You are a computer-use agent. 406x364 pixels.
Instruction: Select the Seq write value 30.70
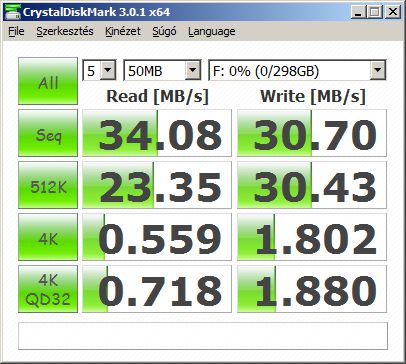coord(312,133)
